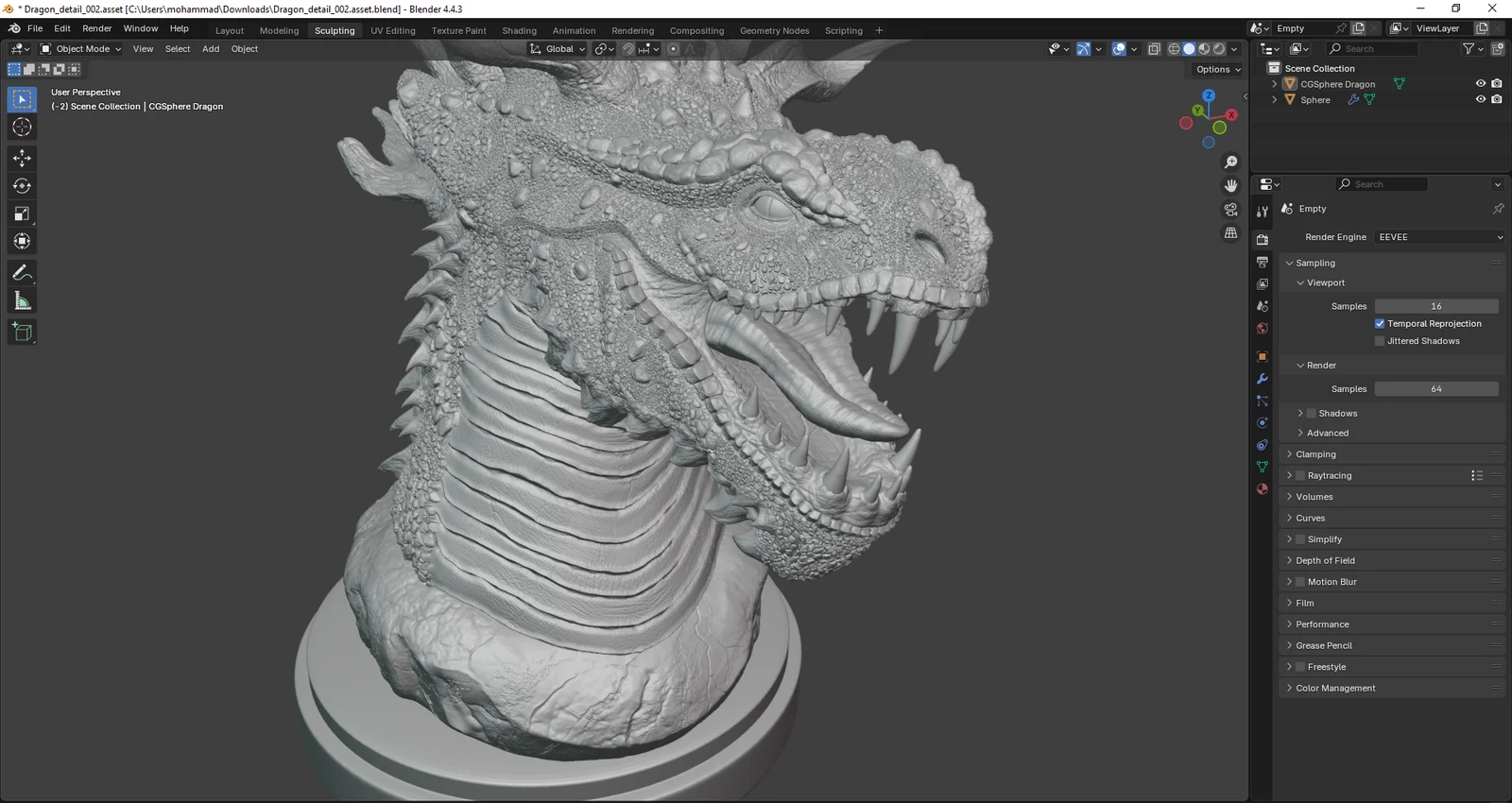
Task: Hide CGSphere Dragon in viewport
Action: (1480, 84)
